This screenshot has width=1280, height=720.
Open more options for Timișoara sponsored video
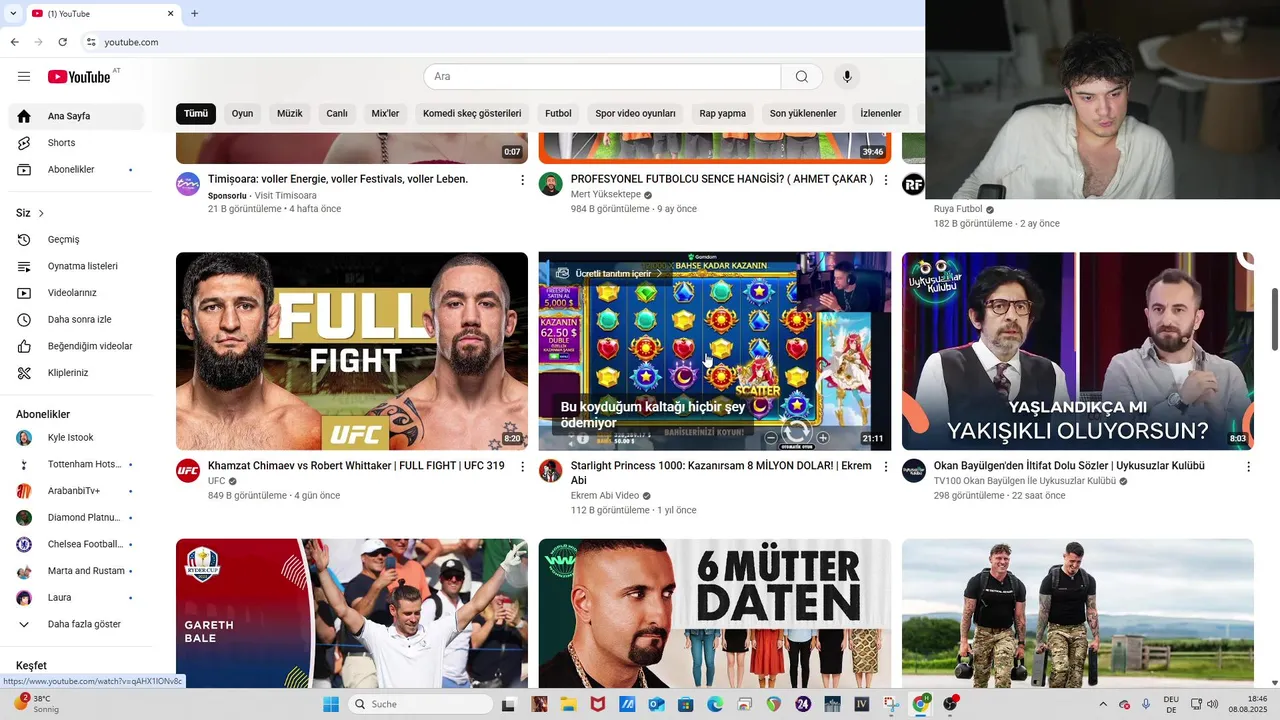(x=522, y=180)
